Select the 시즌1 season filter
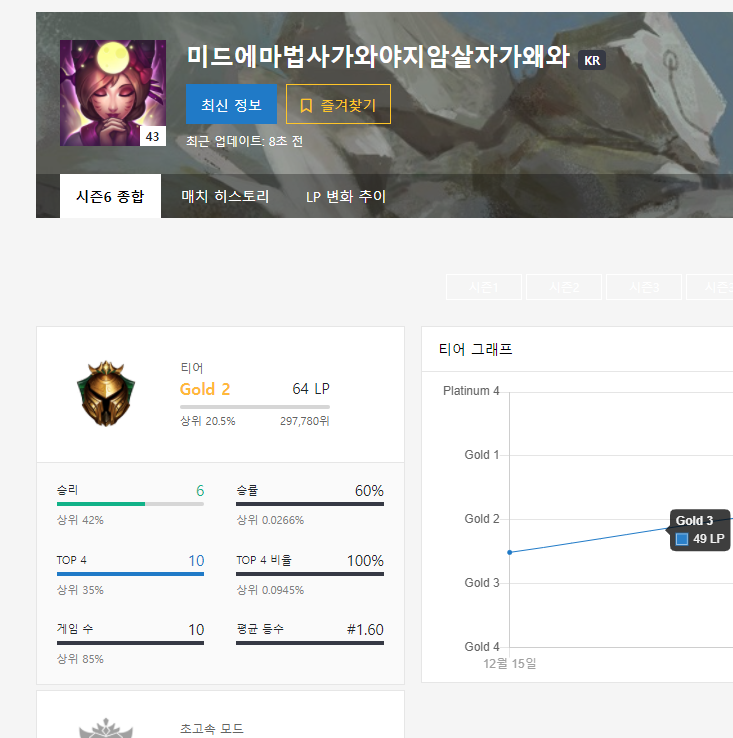The width and height of the screenshot is (733, 738). point(484,287)
